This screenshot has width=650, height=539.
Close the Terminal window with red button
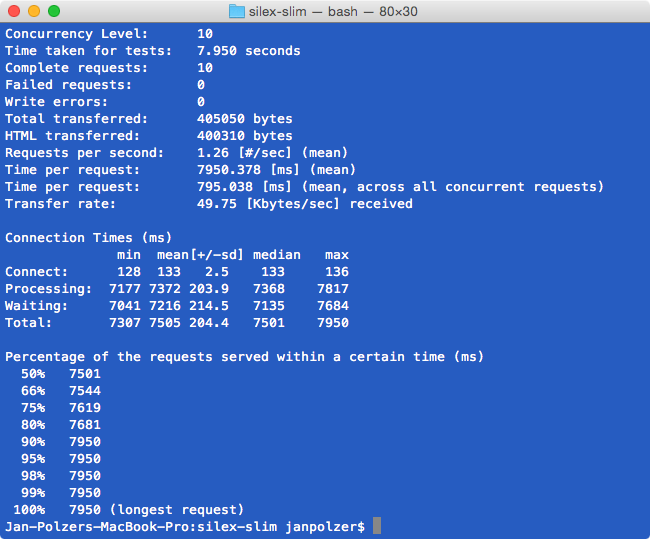pos(13,11)
